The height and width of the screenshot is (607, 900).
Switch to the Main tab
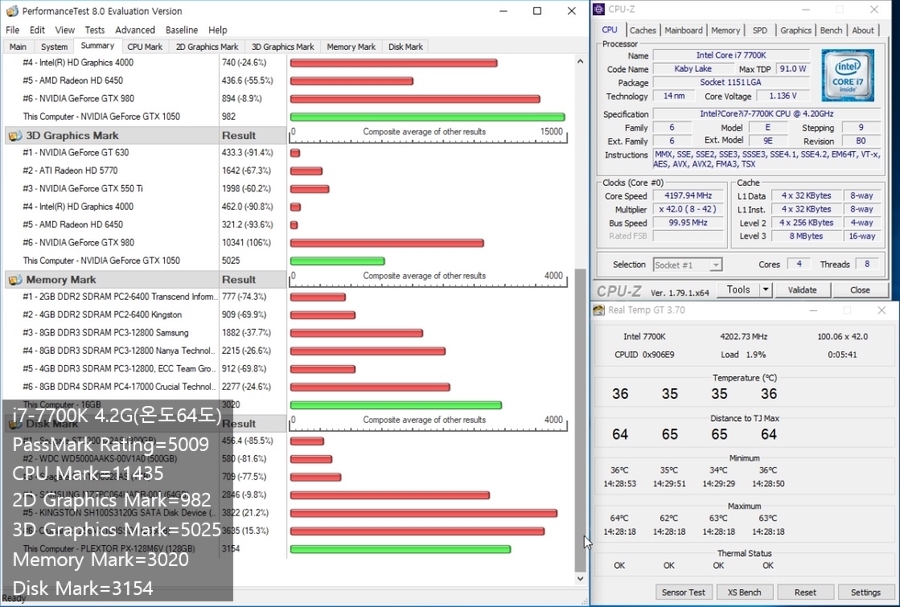pos(18,47)
